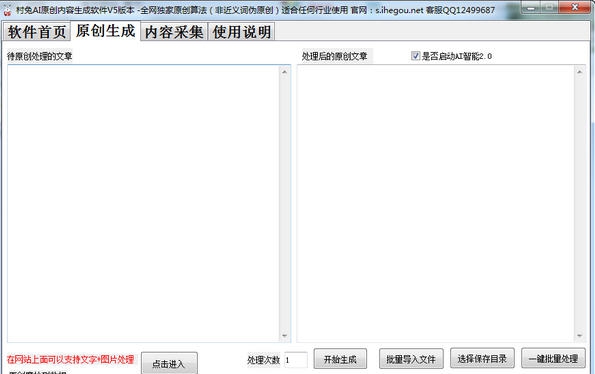Click inside the 待原创处理的文章 text area
This screenshot has width=595, height=374.
click(x=143, y=203)
